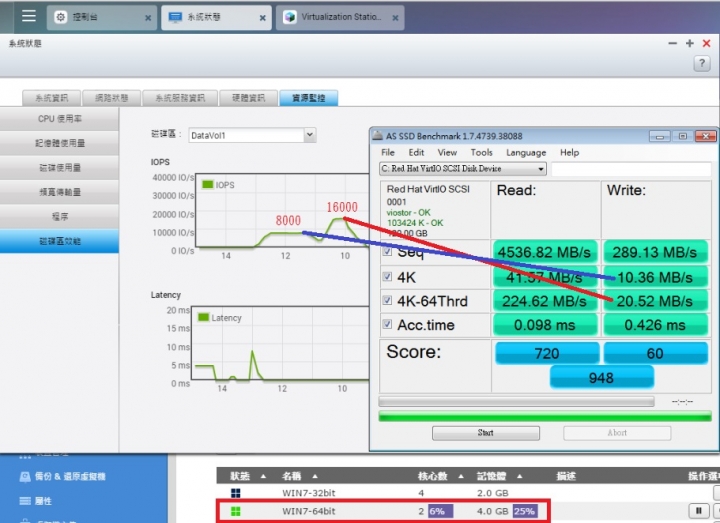The width and height of the screenshot is (720, 523).
Task: Maximize the 系統狀態 window with plus icon
Action: pyautogui.click(x=689, y=43)
